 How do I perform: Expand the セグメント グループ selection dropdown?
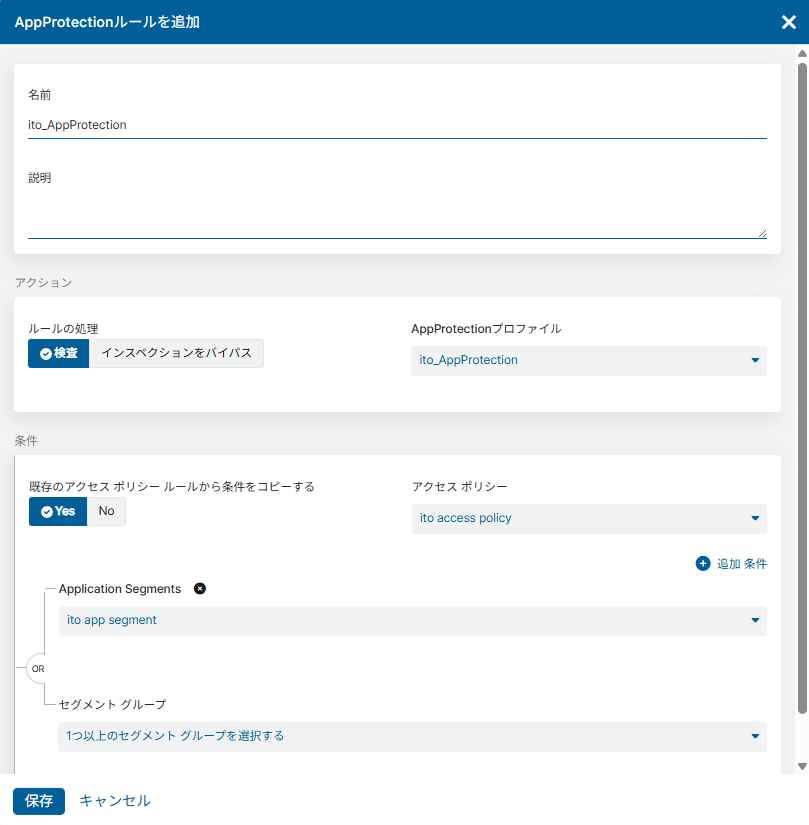click(x=412, y=736)
